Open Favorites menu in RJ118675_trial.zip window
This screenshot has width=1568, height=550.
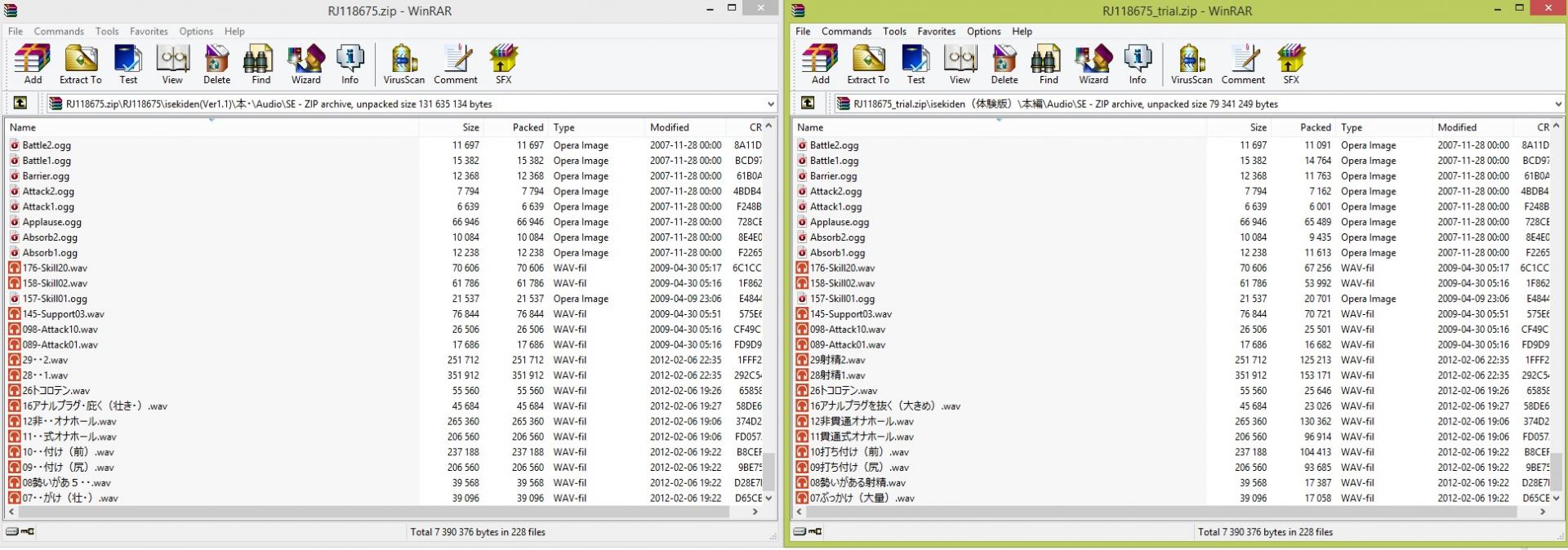(x=936, y=31)
